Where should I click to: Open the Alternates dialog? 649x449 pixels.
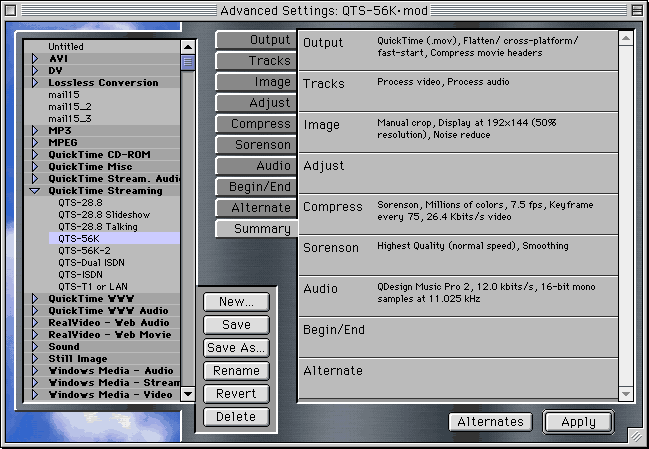click(x=490, y=422)
